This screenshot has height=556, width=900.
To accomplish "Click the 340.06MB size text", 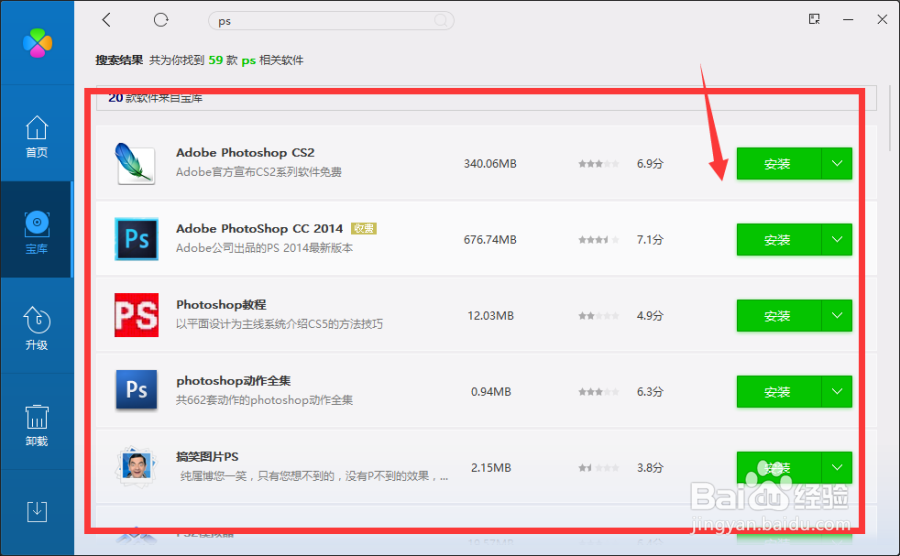I will coord(490,164).
